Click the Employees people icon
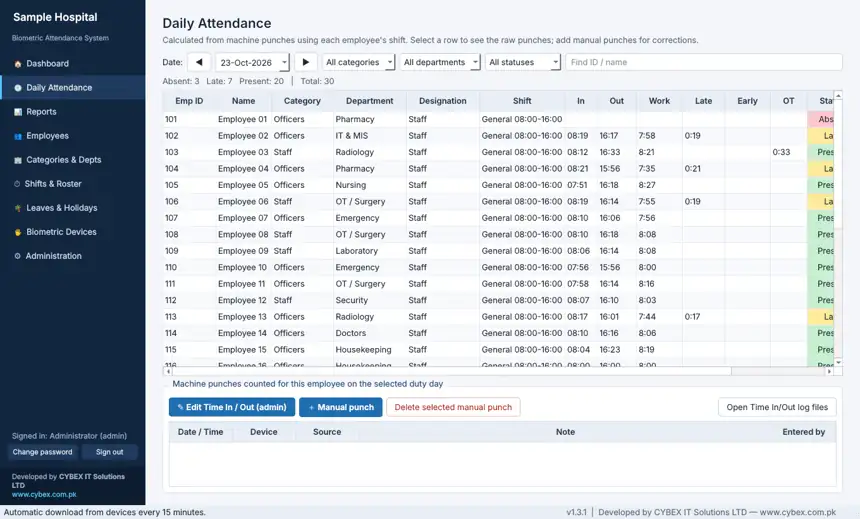Screen dimensions: 860x519 [18, 136]
